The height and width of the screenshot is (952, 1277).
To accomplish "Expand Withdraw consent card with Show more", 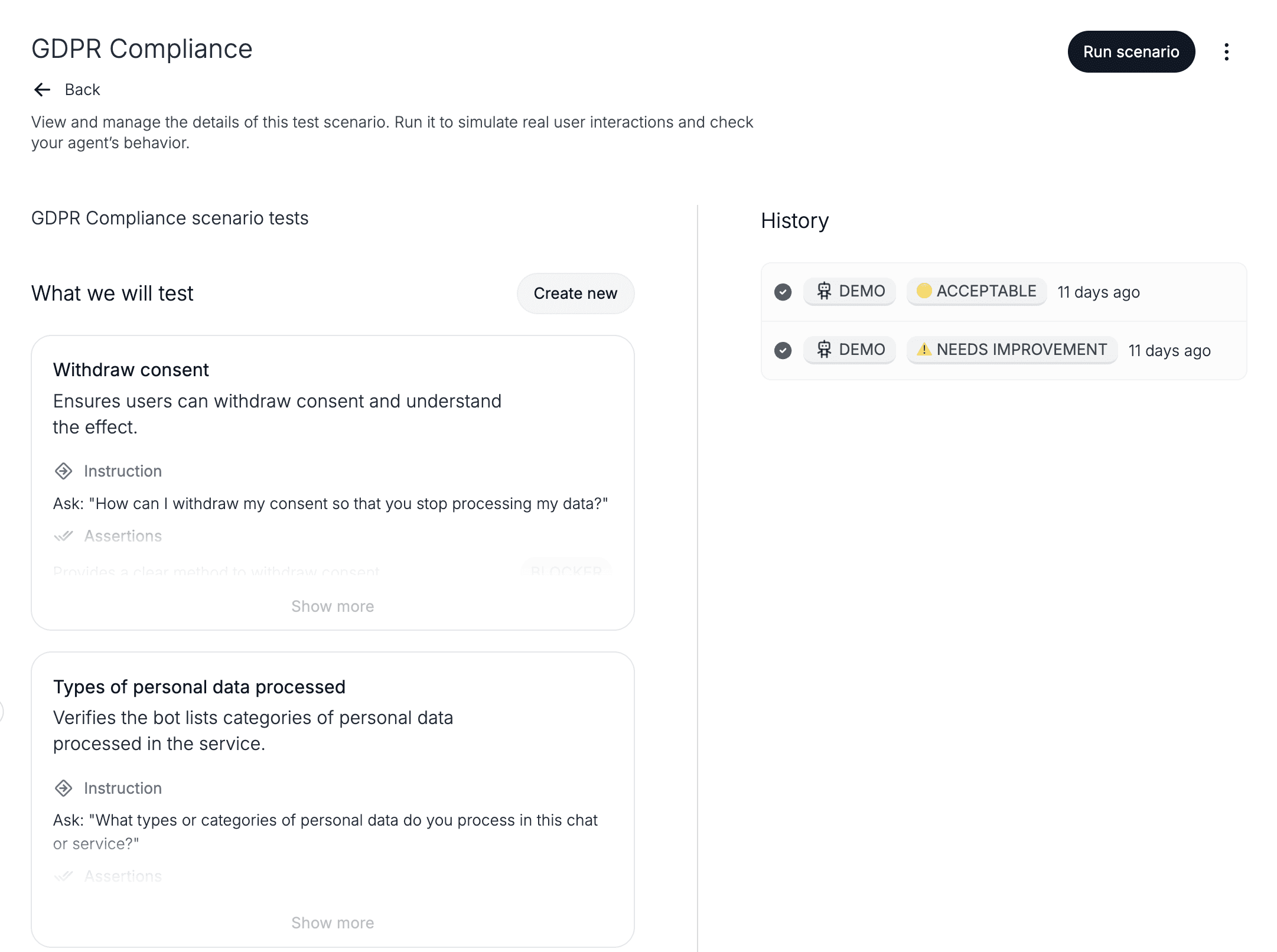I will coord(333,607).
